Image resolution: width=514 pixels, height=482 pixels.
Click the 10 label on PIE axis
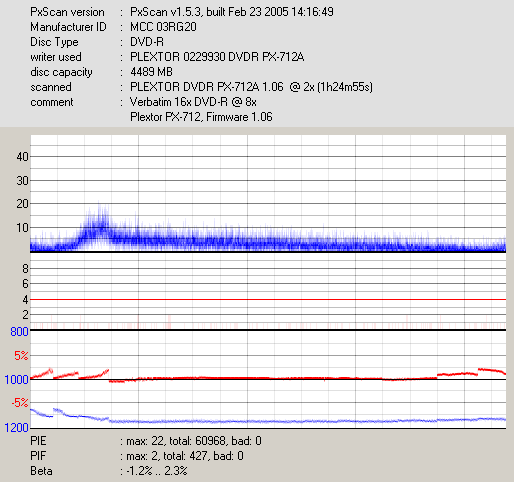22,228
